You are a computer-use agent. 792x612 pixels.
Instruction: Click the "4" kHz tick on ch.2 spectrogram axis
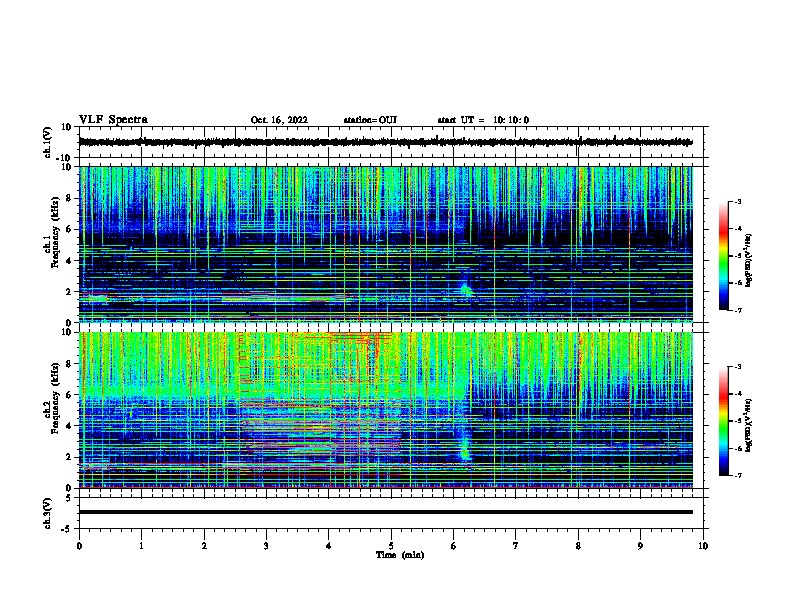click(69, 426)
